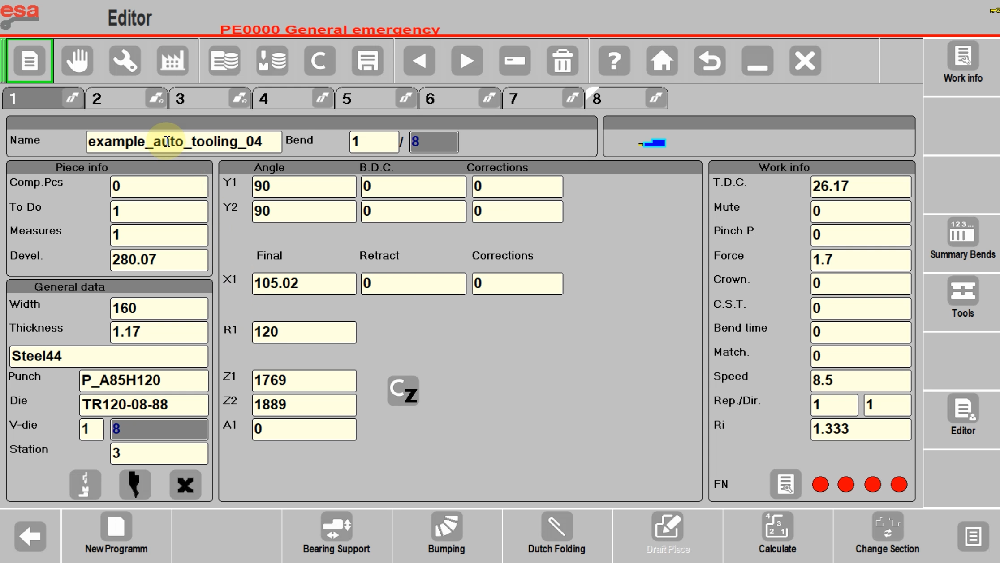Screen dimensions: 1000x563
Task: Click Dutch Folding button
Action: [556, 534]
